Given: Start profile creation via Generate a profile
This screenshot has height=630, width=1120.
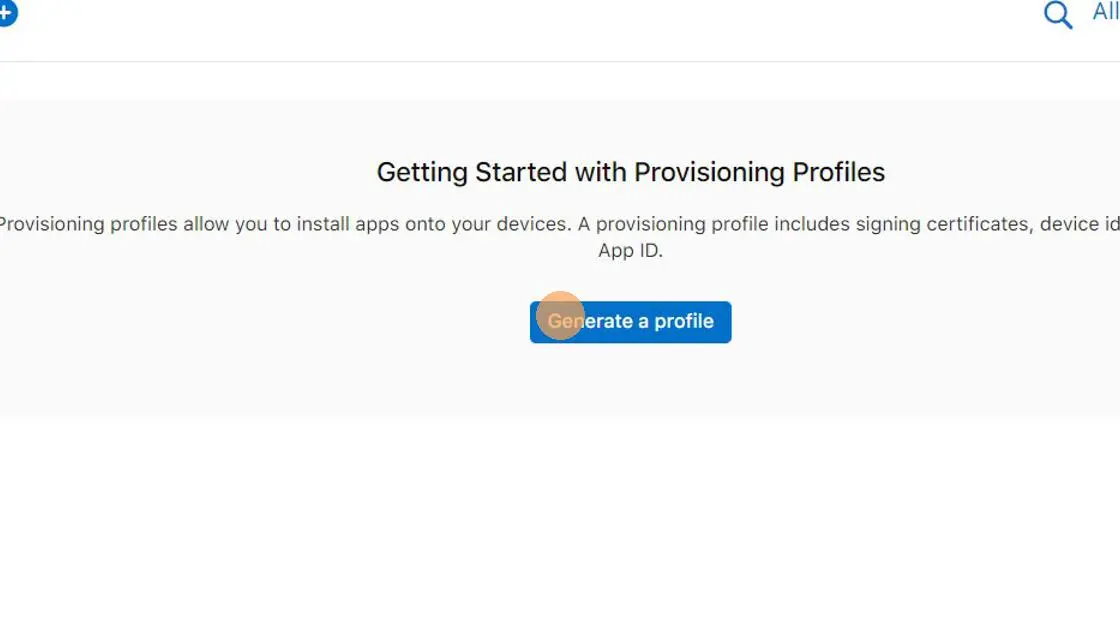Looking at the screenshot, I should click(630, 321).
